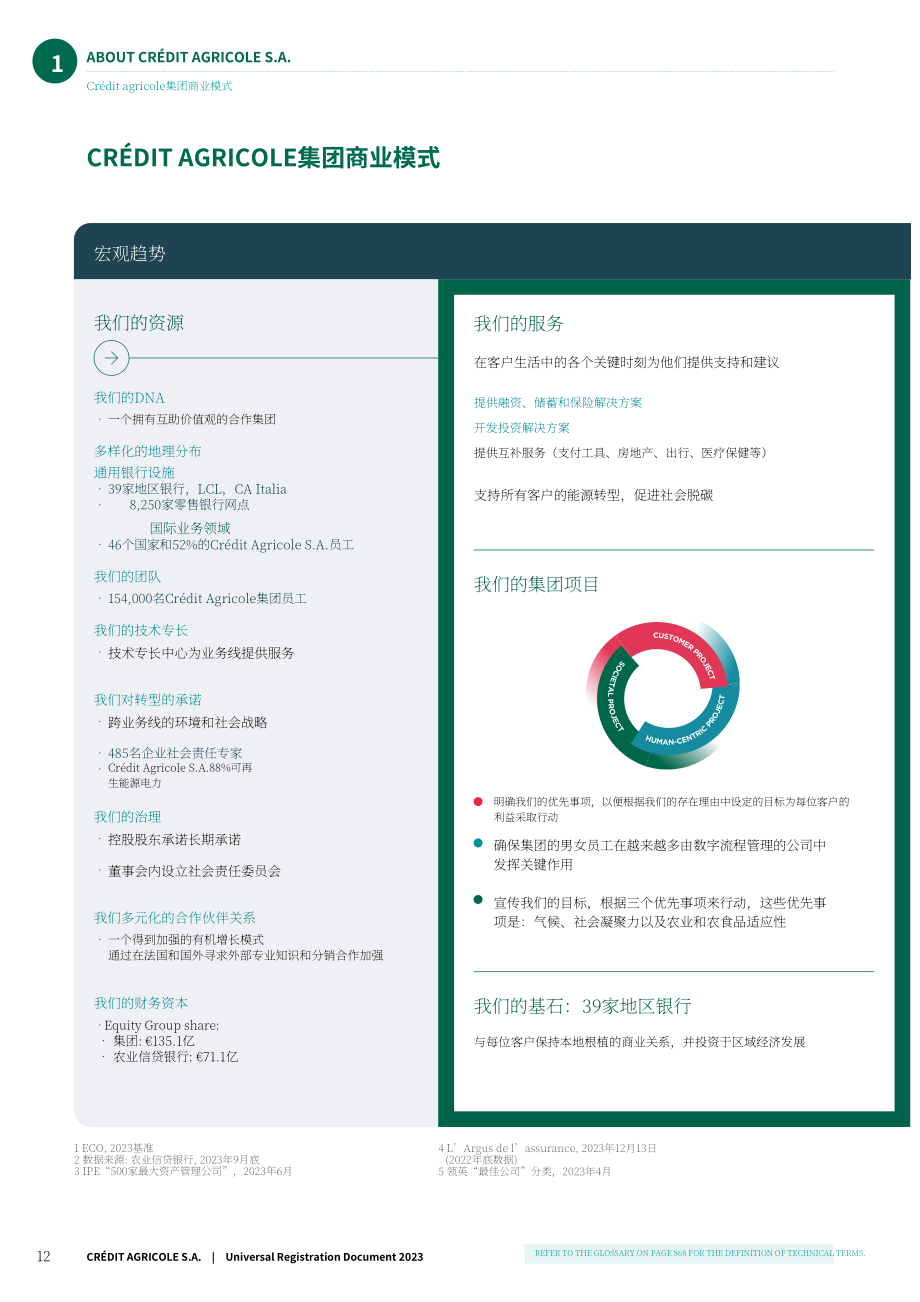Click the 我们的团队 subheading
920x1302 pixels.
(x=127, y=576)
